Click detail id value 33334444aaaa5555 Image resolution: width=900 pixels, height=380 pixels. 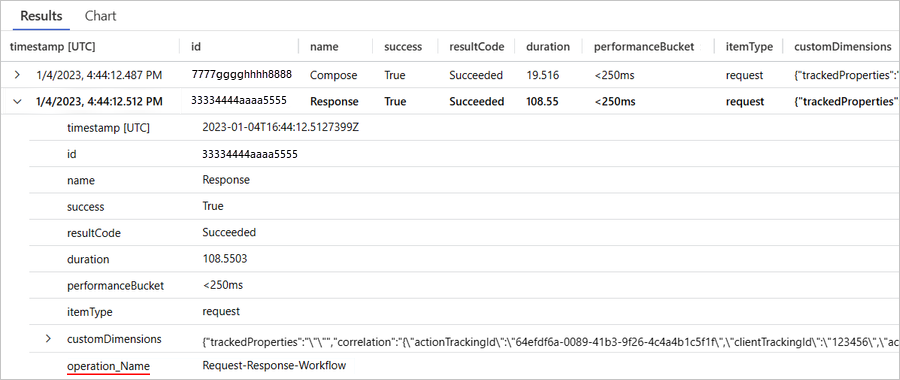point(250,154)
